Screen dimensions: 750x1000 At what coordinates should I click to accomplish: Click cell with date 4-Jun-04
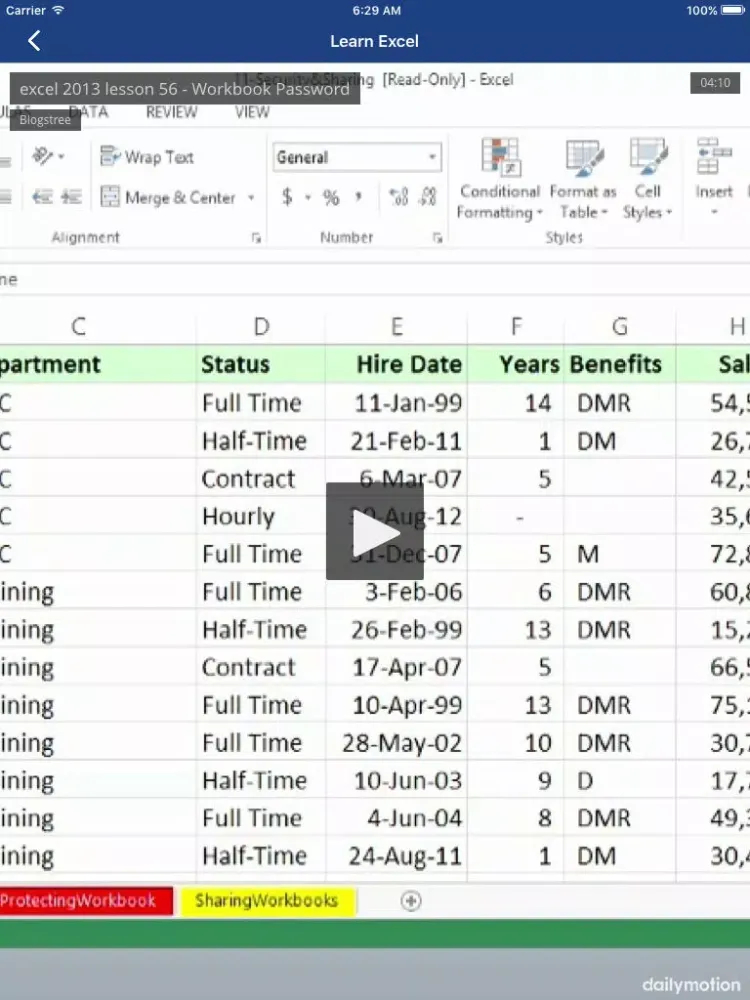tap(396, 818)
